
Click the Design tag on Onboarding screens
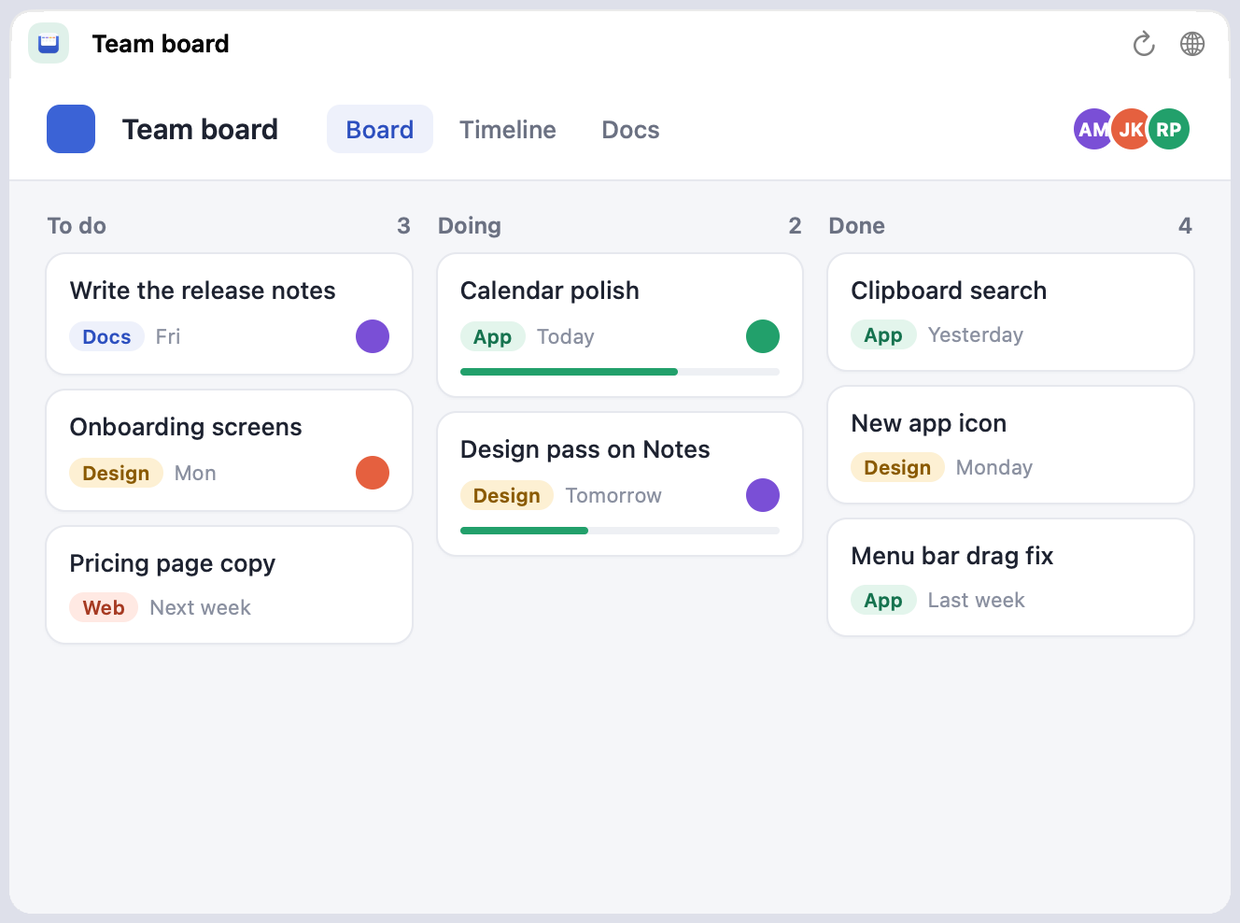(x=116, y=473)
